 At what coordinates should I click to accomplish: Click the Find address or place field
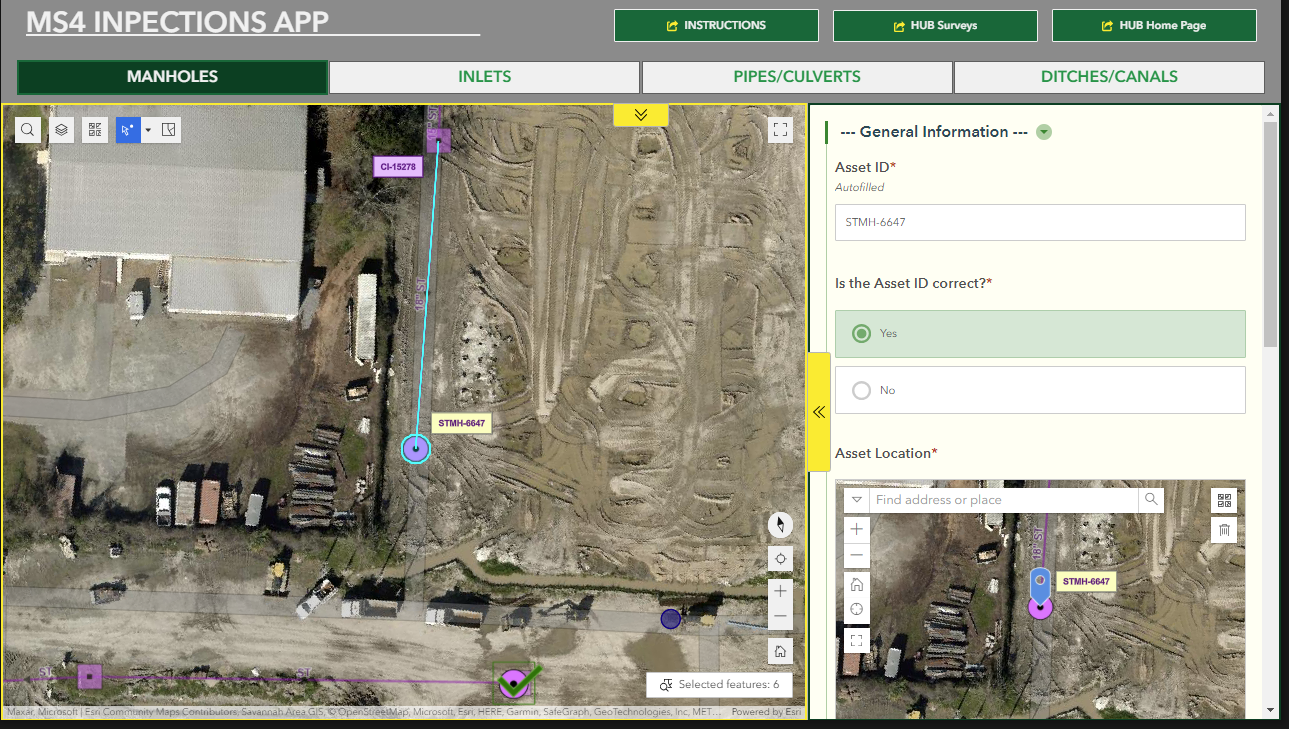[x=1000, y=499]
